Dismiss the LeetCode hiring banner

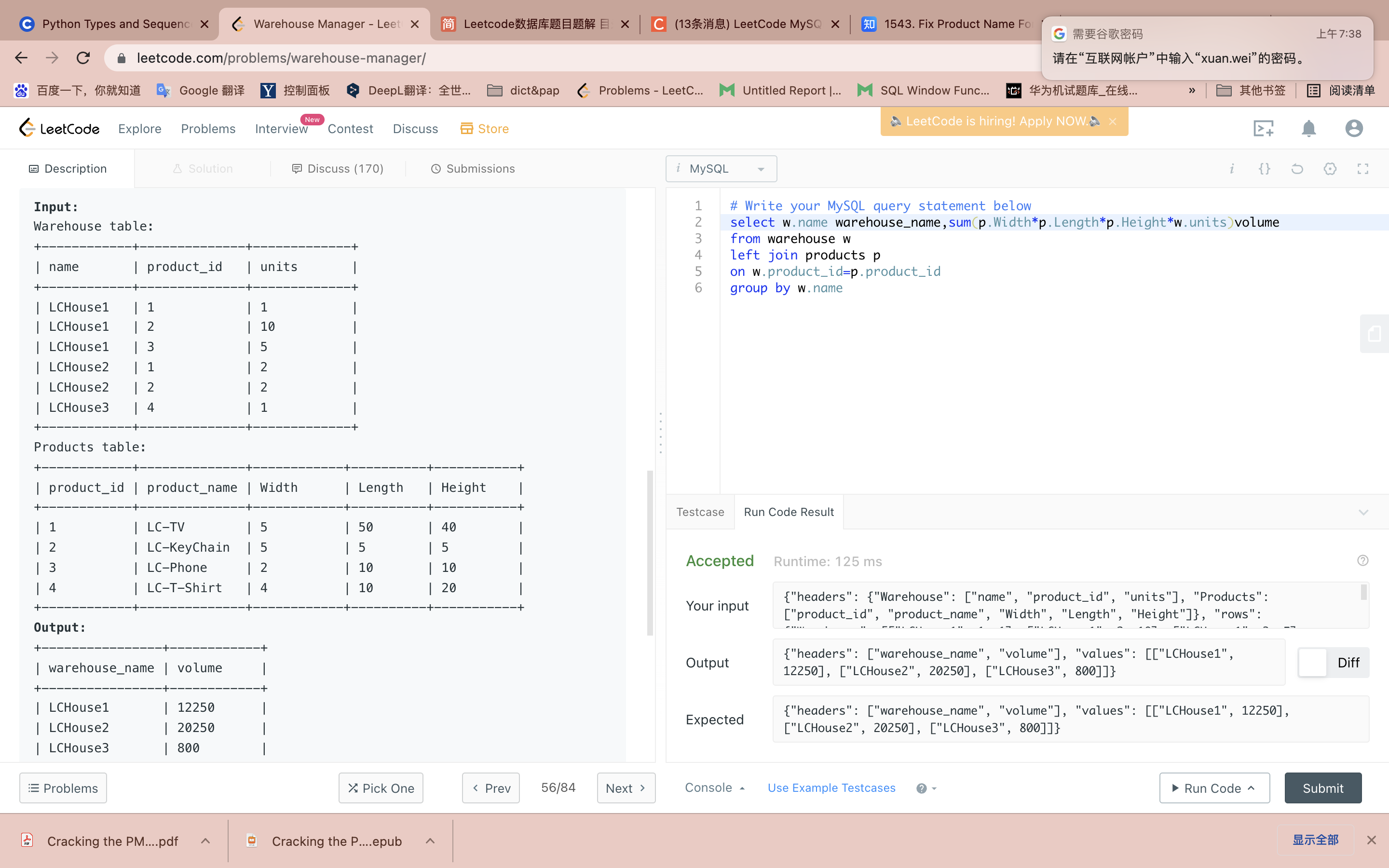[x=1112, y=121]
